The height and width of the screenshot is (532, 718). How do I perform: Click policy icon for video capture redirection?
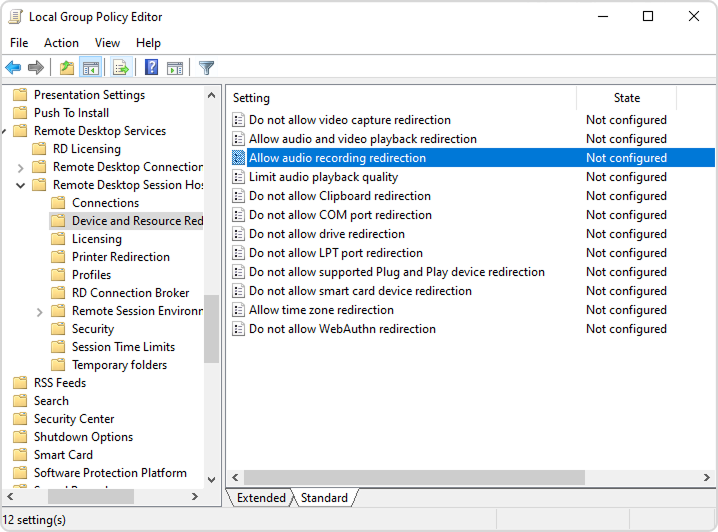coord(239,120)
